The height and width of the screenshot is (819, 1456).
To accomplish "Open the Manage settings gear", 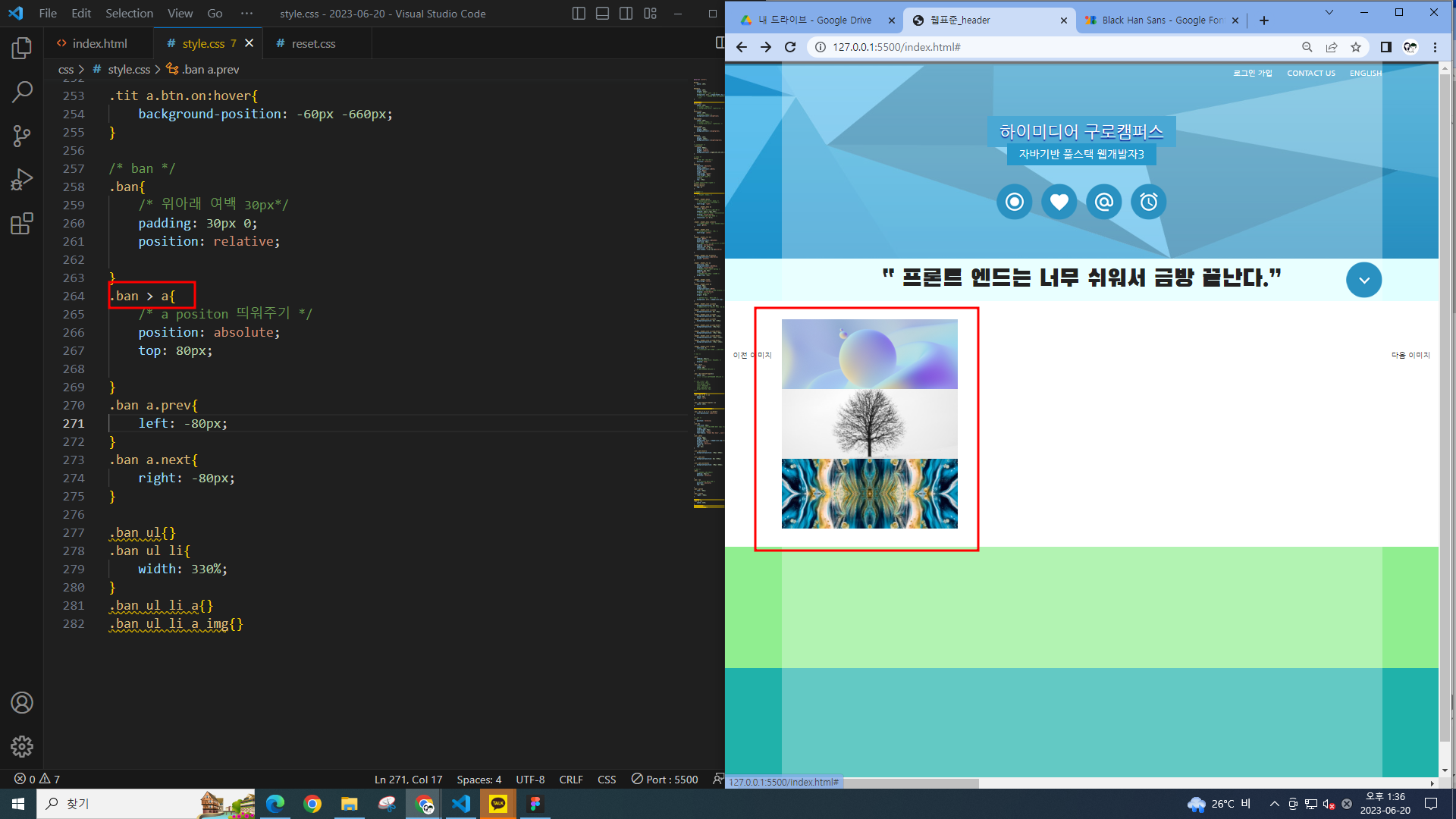I will [22, 746].
